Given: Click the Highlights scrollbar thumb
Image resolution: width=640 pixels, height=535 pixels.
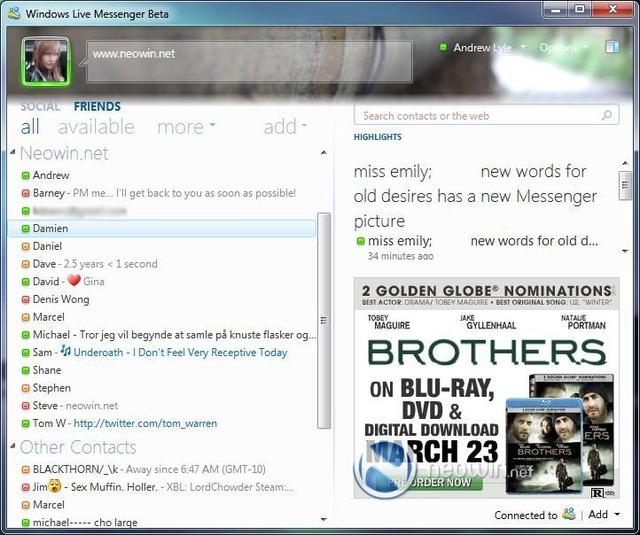Looking at the screenshot, I should click(x=625, y=186).
